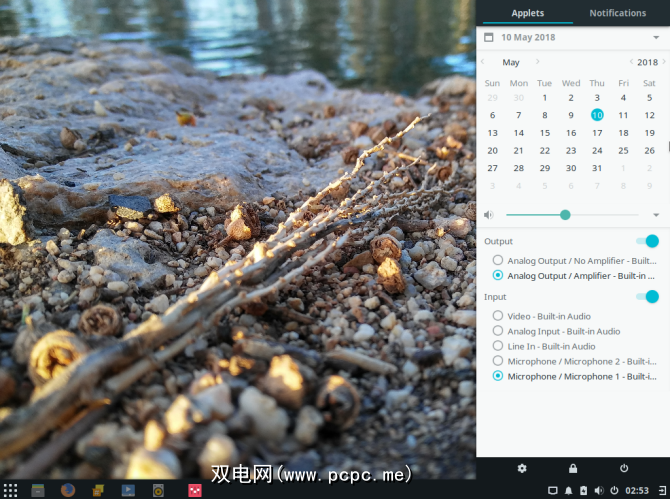Select Line In - Built-in Audio input

497,346
